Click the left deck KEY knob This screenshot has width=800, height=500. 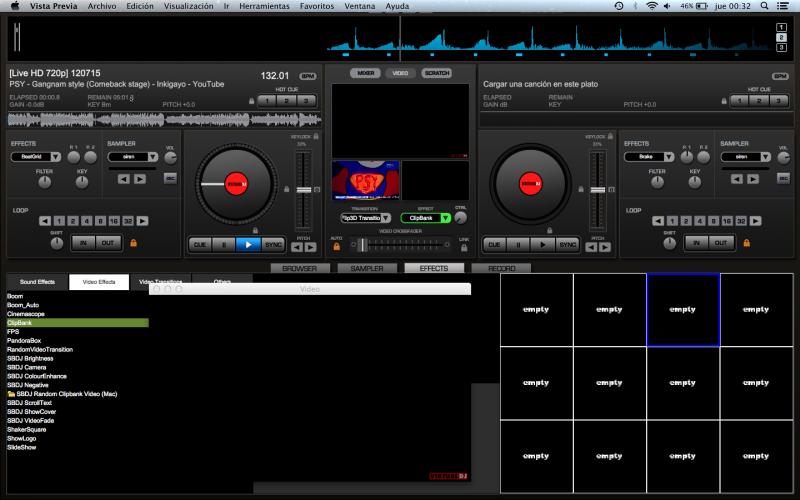coord(82,182)
